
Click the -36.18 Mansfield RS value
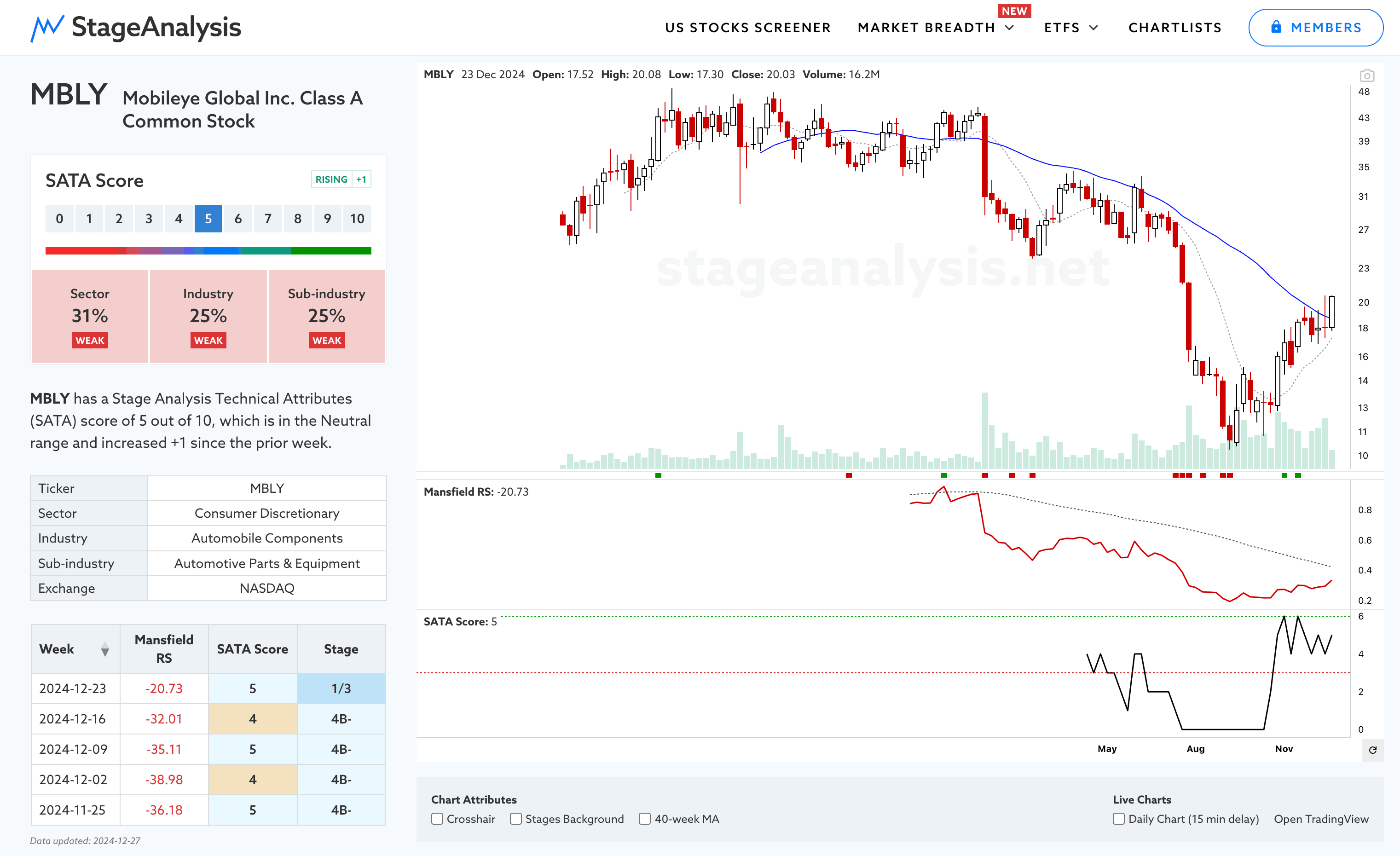[164, 810]
